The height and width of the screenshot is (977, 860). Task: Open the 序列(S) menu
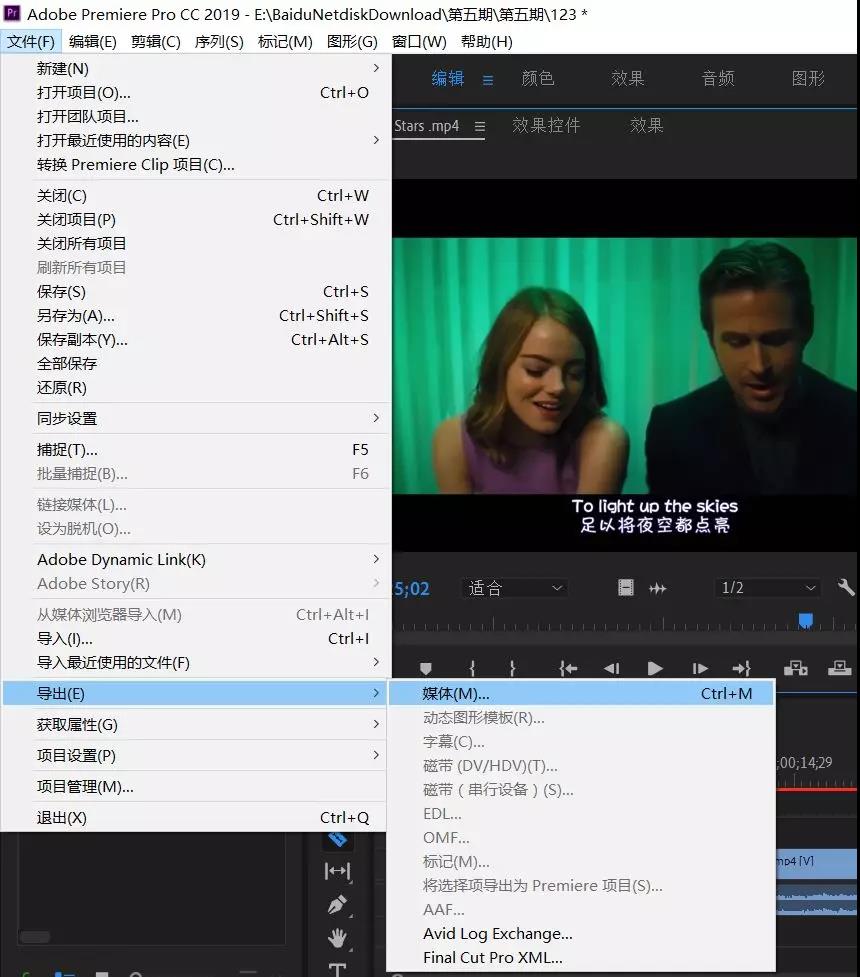click(x=219, y=42)
